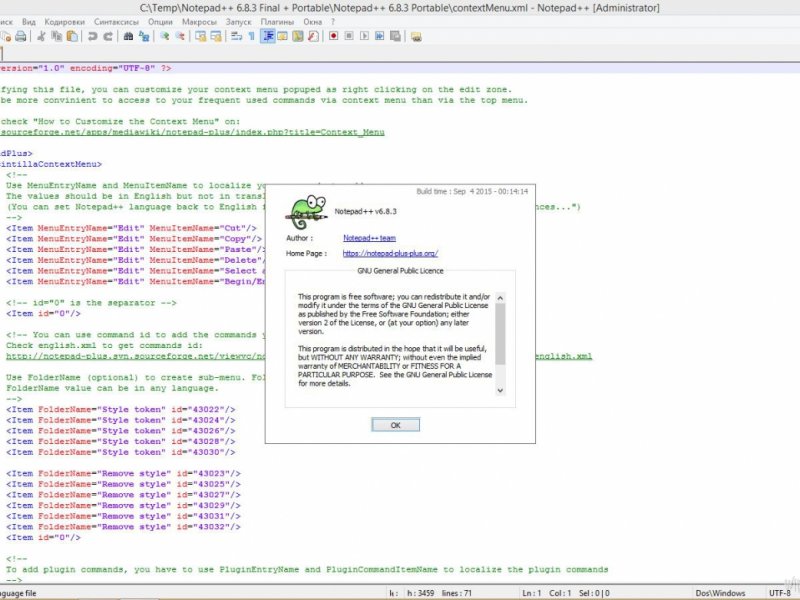This screenshot has width=800, height=600.
Task: Click the 'lines : 71' status text
Action: (457, 593)
